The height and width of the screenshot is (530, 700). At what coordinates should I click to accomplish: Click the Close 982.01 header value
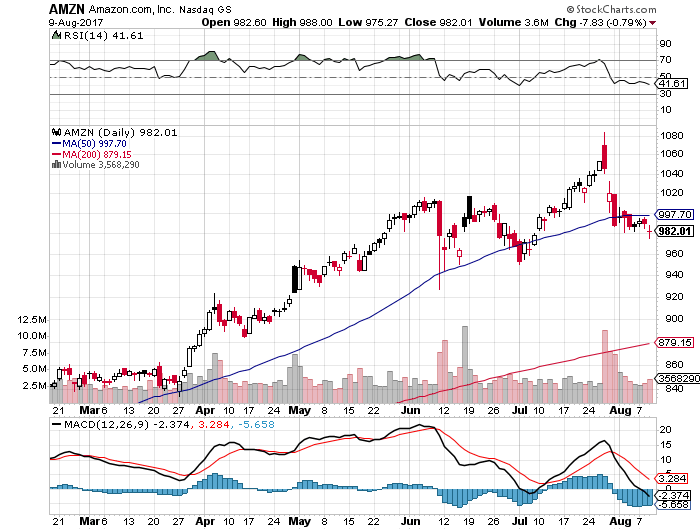tap(438, 22)
